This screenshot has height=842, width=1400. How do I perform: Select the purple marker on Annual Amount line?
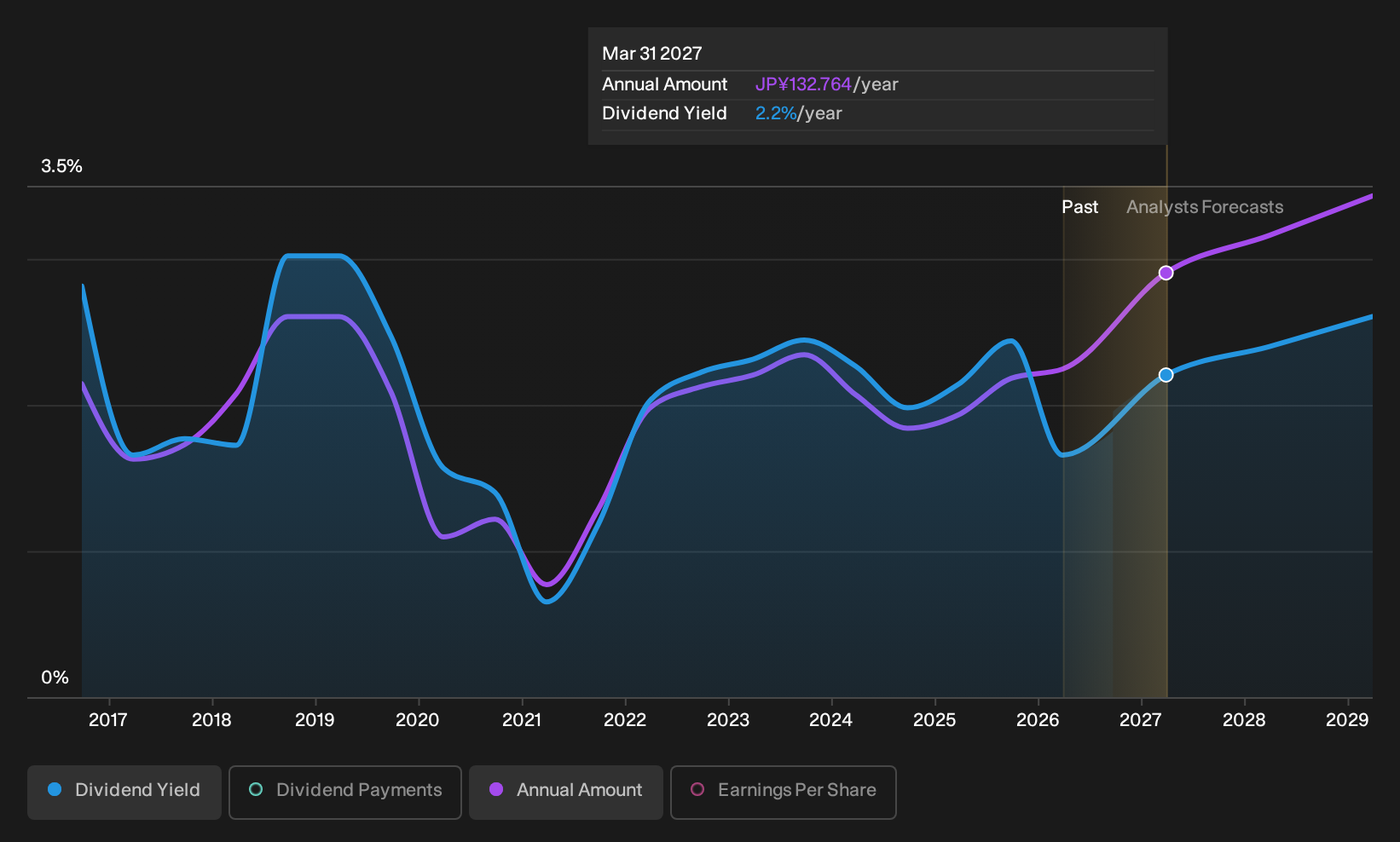click(1166, 273)
